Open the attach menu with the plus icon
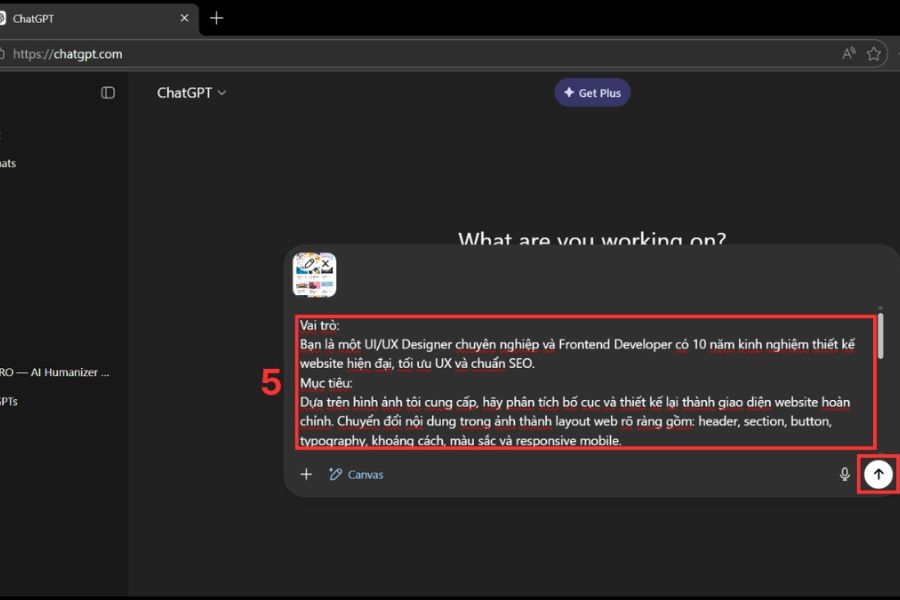The height and width of the screenshot is (600, 900). pyautogui.click(x=307, y=474)
